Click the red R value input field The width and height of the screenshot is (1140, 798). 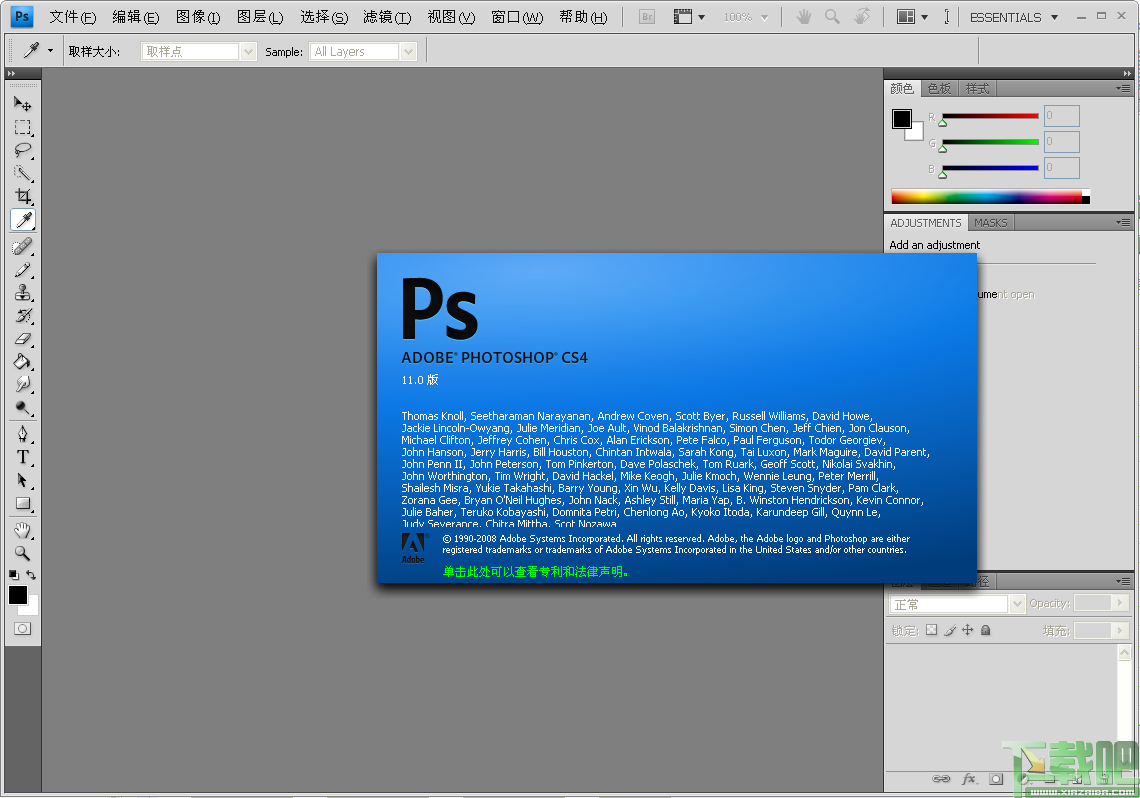(x=1061, y=116)
